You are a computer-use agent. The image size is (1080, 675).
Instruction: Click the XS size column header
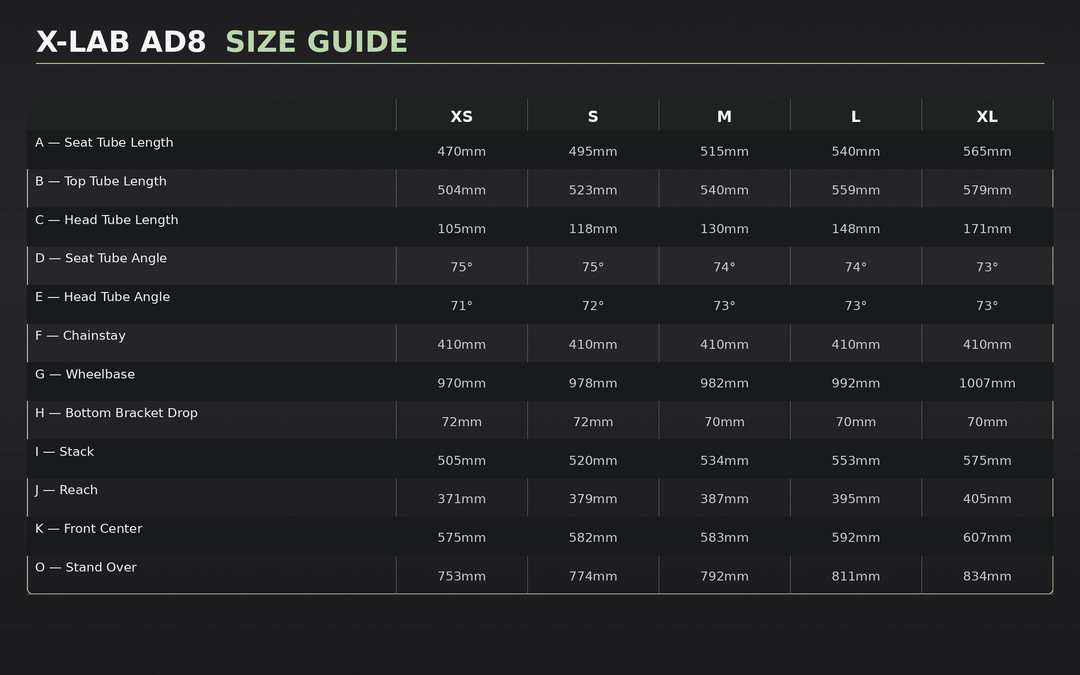pos(461,117)
